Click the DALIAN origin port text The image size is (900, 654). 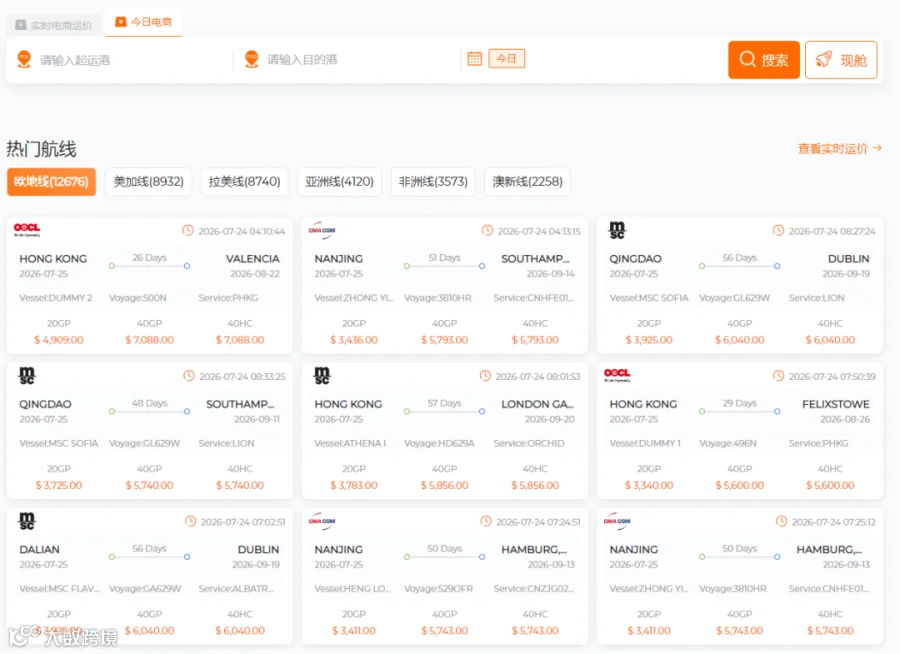[x=40, y=549]
